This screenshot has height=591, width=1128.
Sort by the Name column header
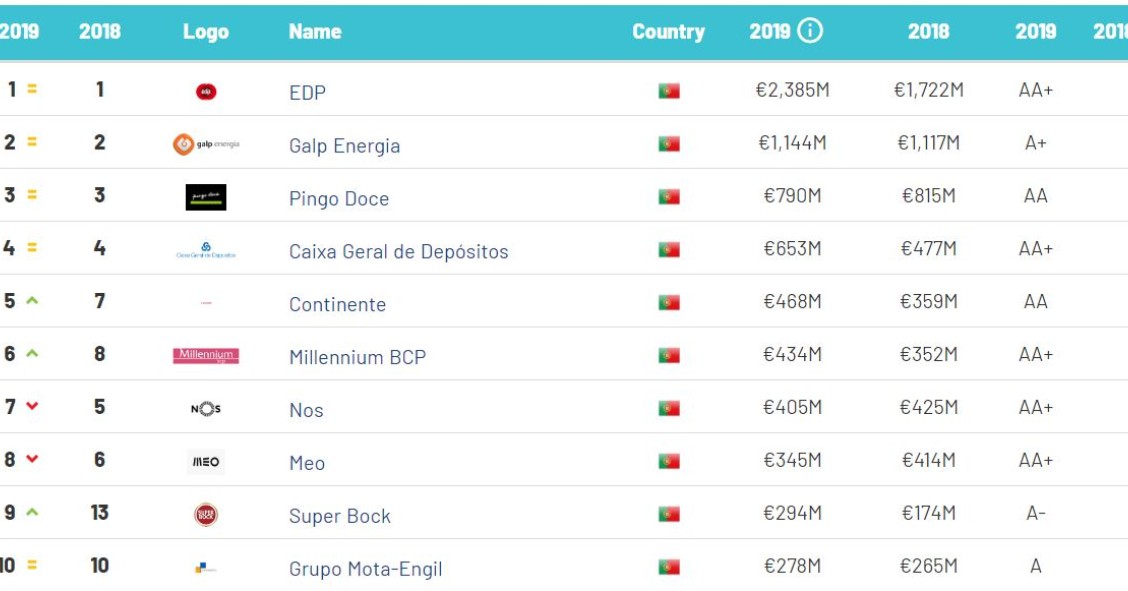pos(315,31)
